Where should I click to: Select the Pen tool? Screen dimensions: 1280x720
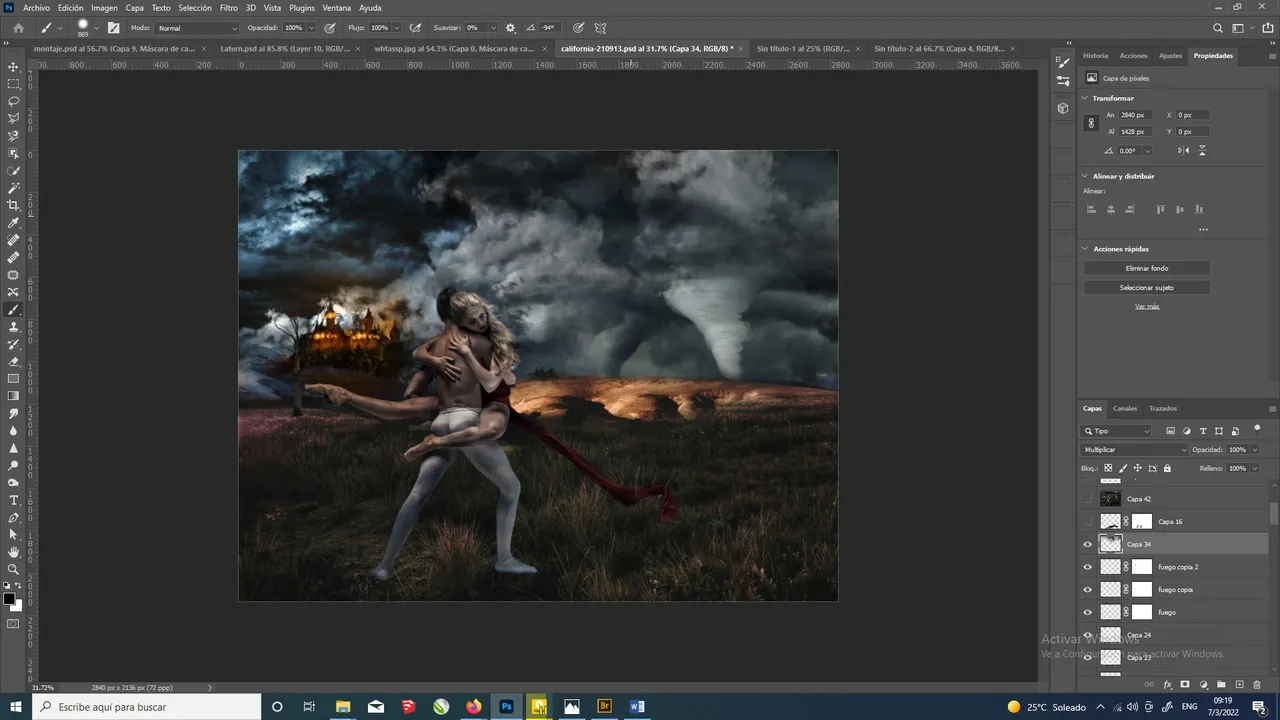point(13,517)
